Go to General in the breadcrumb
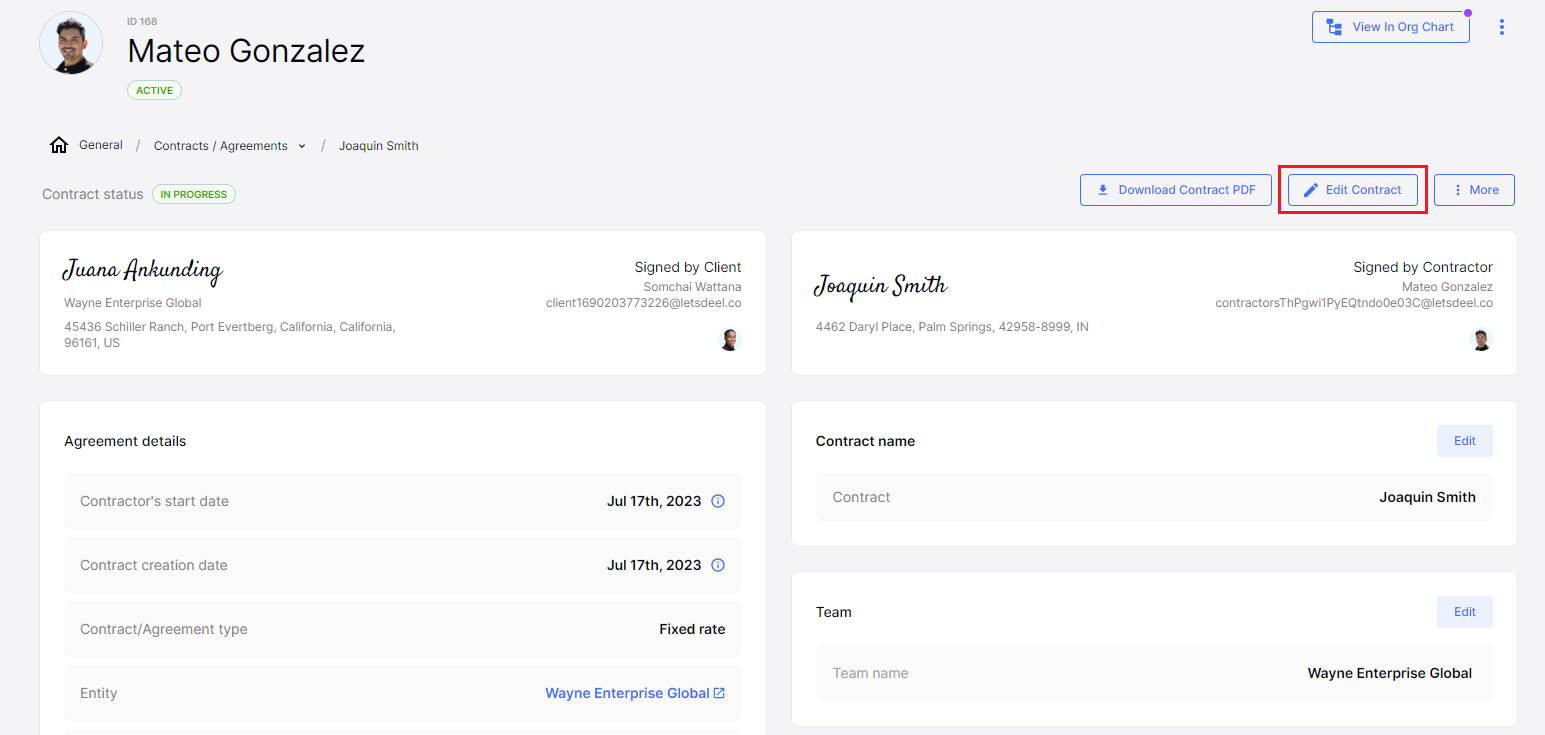The height and width of the screenshot is (735, 1545). click(101, 145)
